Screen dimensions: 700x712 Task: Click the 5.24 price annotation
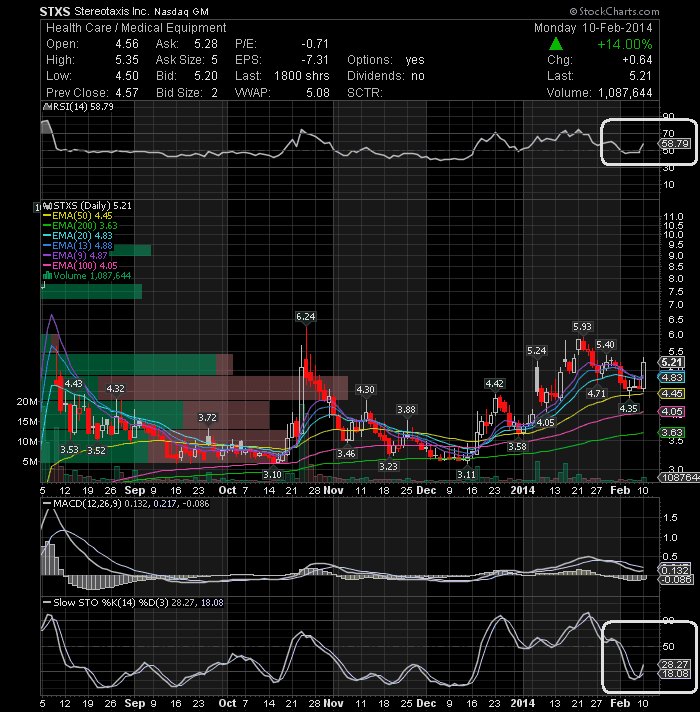[537, 351]
